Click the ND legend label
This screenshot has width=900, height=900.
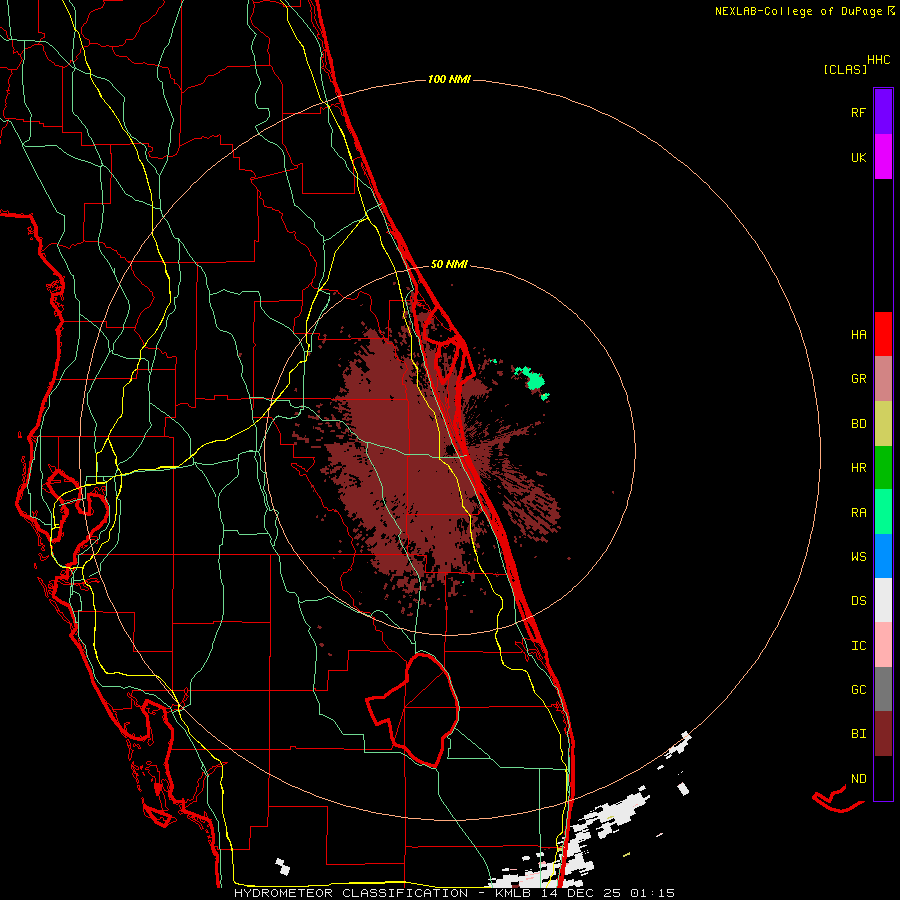click(858, 779)
